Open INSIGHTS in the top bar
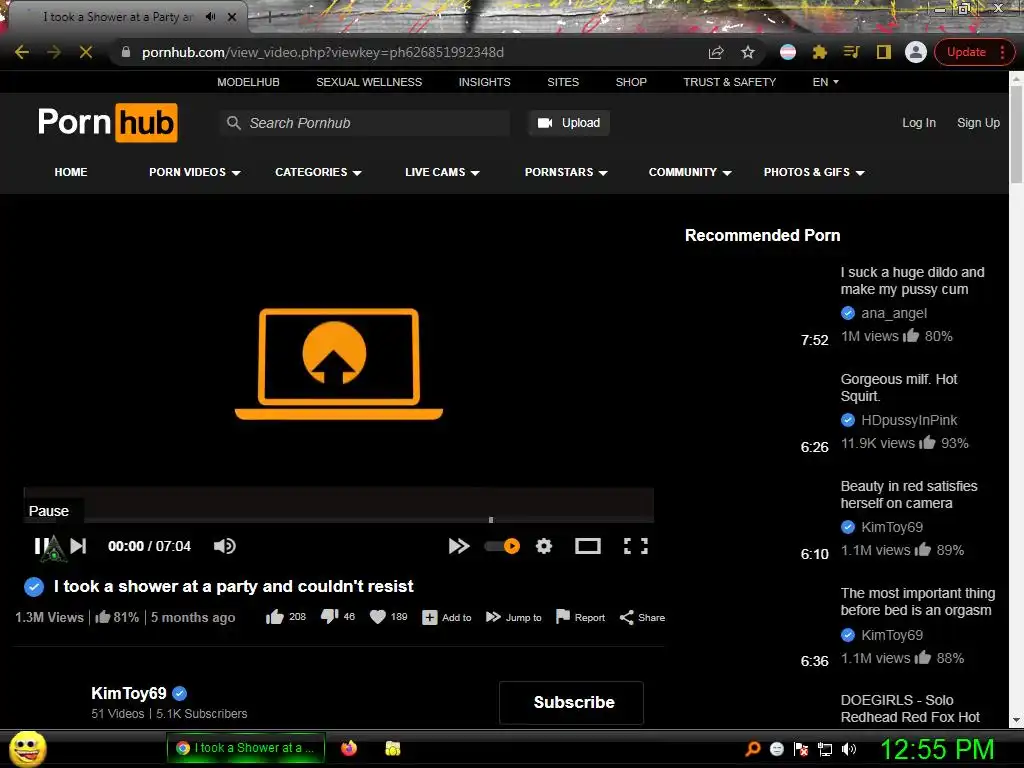Viewport: 1024px width, 768px height. coord(485,82)
